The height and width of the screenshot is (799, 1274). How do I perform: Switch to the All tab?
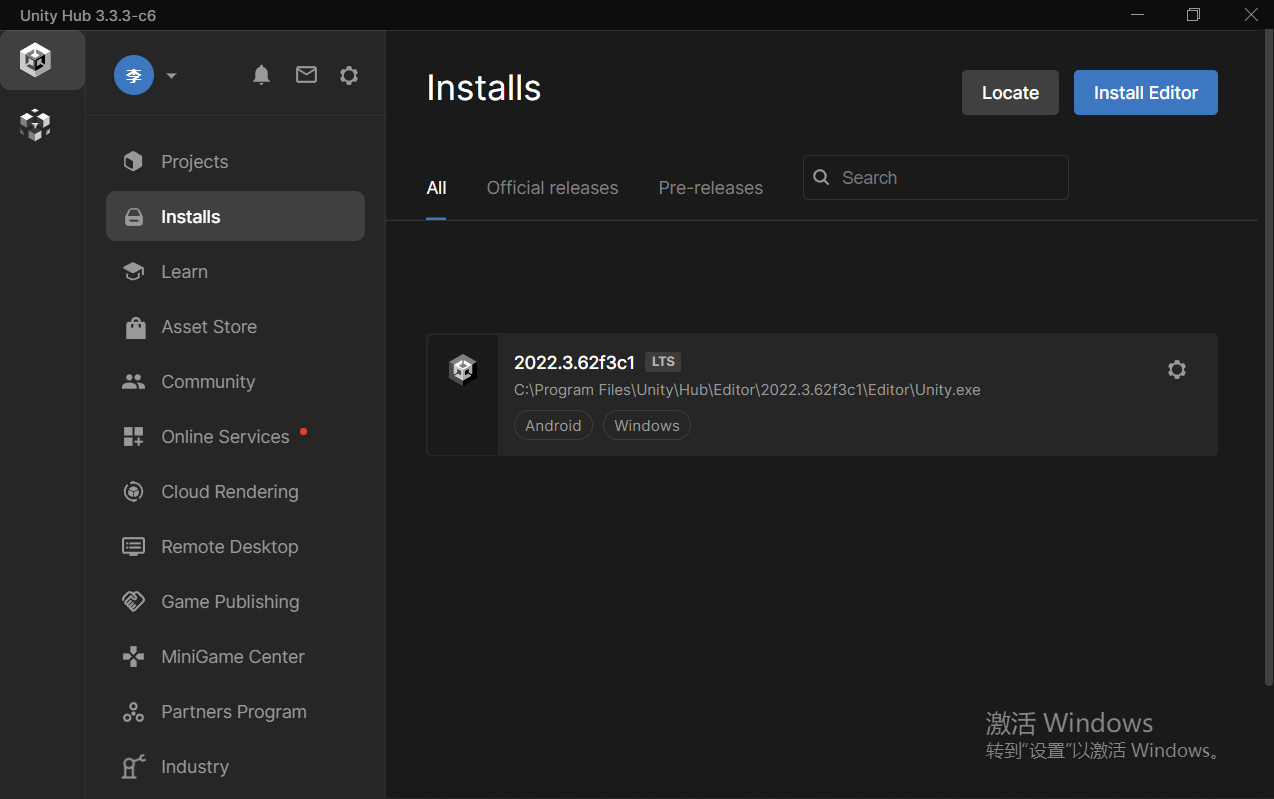(436, 188)
